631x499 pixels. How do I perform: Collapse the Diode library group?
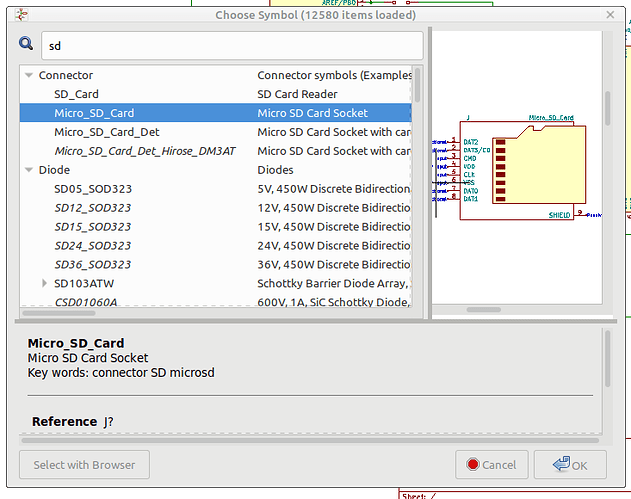[x=29, y=170]
